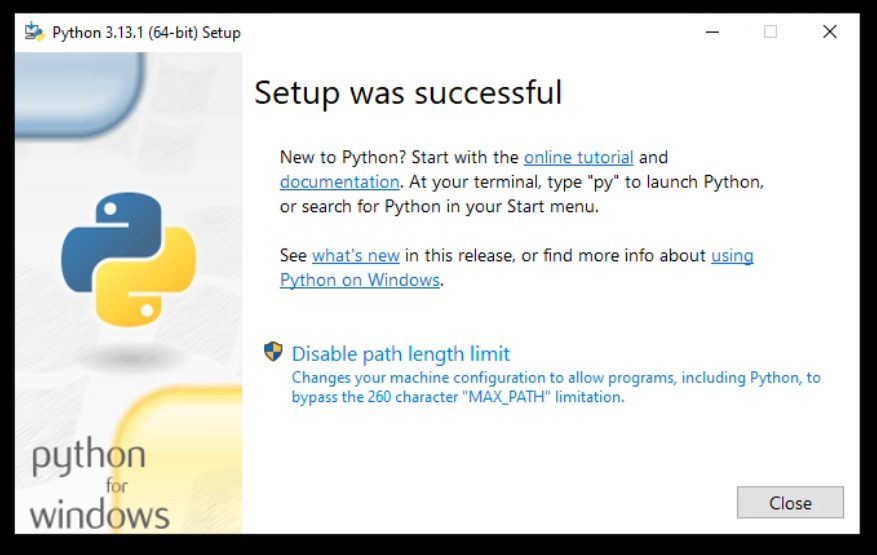Close the window using title bar X
The width and height of the screenshot is (877, 555).
click(829, 32)
